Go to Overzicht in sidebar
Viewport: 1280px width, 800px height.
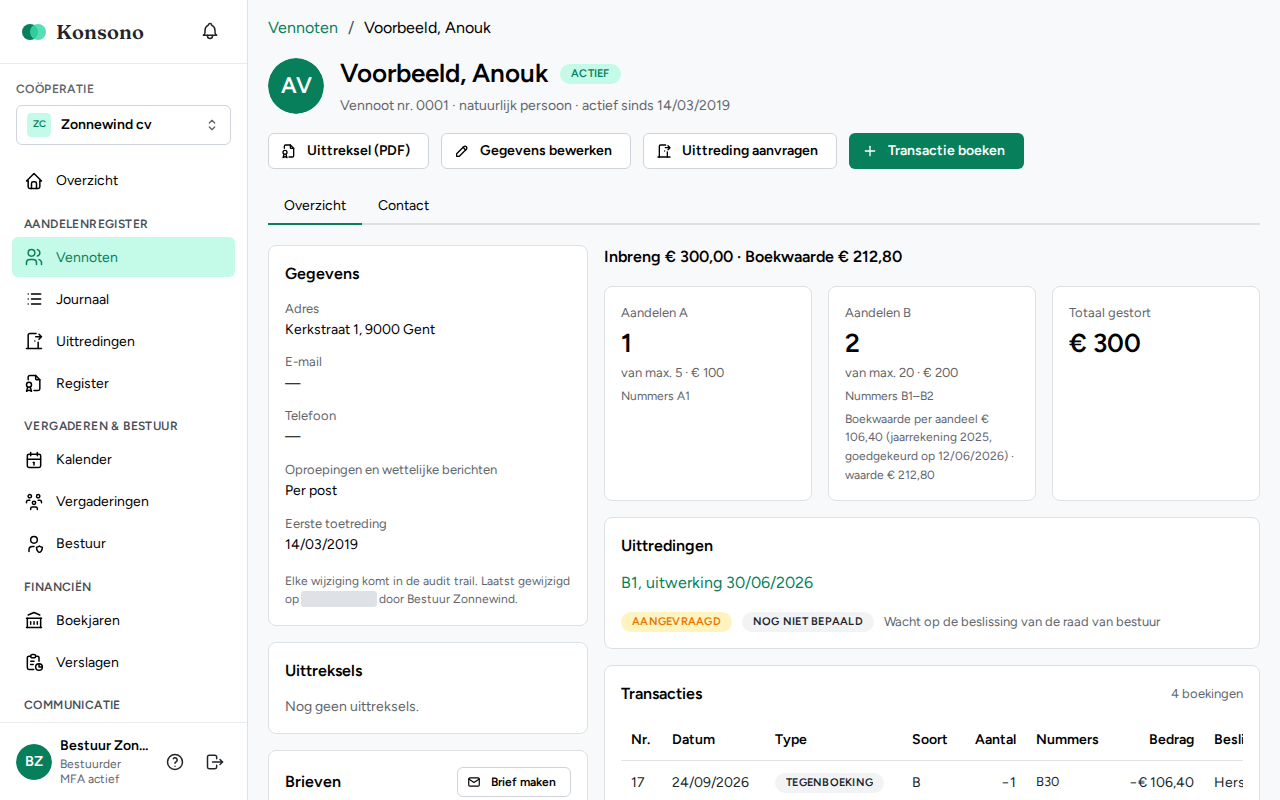coord(123,181)
